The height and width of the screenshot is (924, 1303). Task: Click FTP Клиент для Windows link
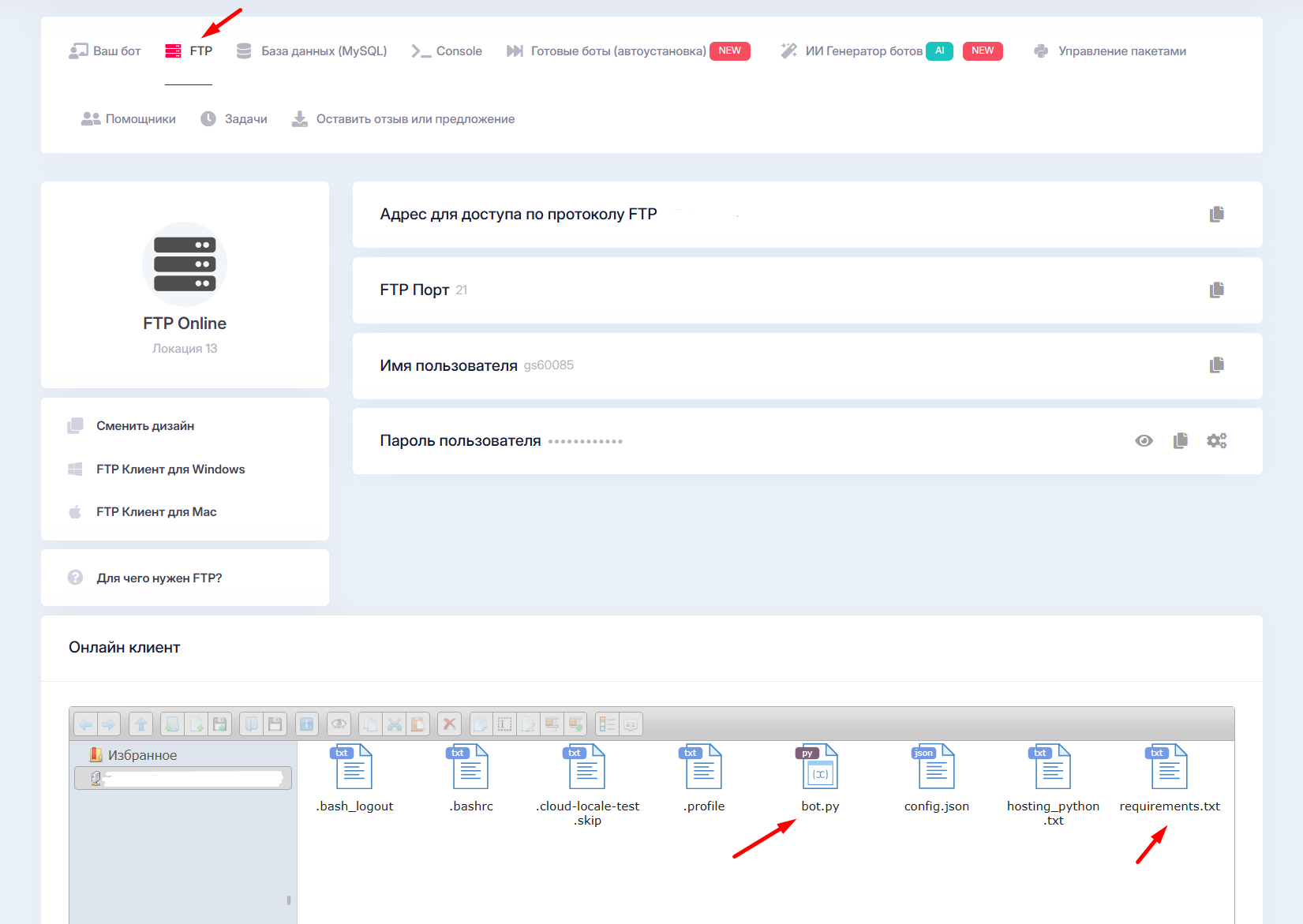pyautogui.click(x=170, y=469)
